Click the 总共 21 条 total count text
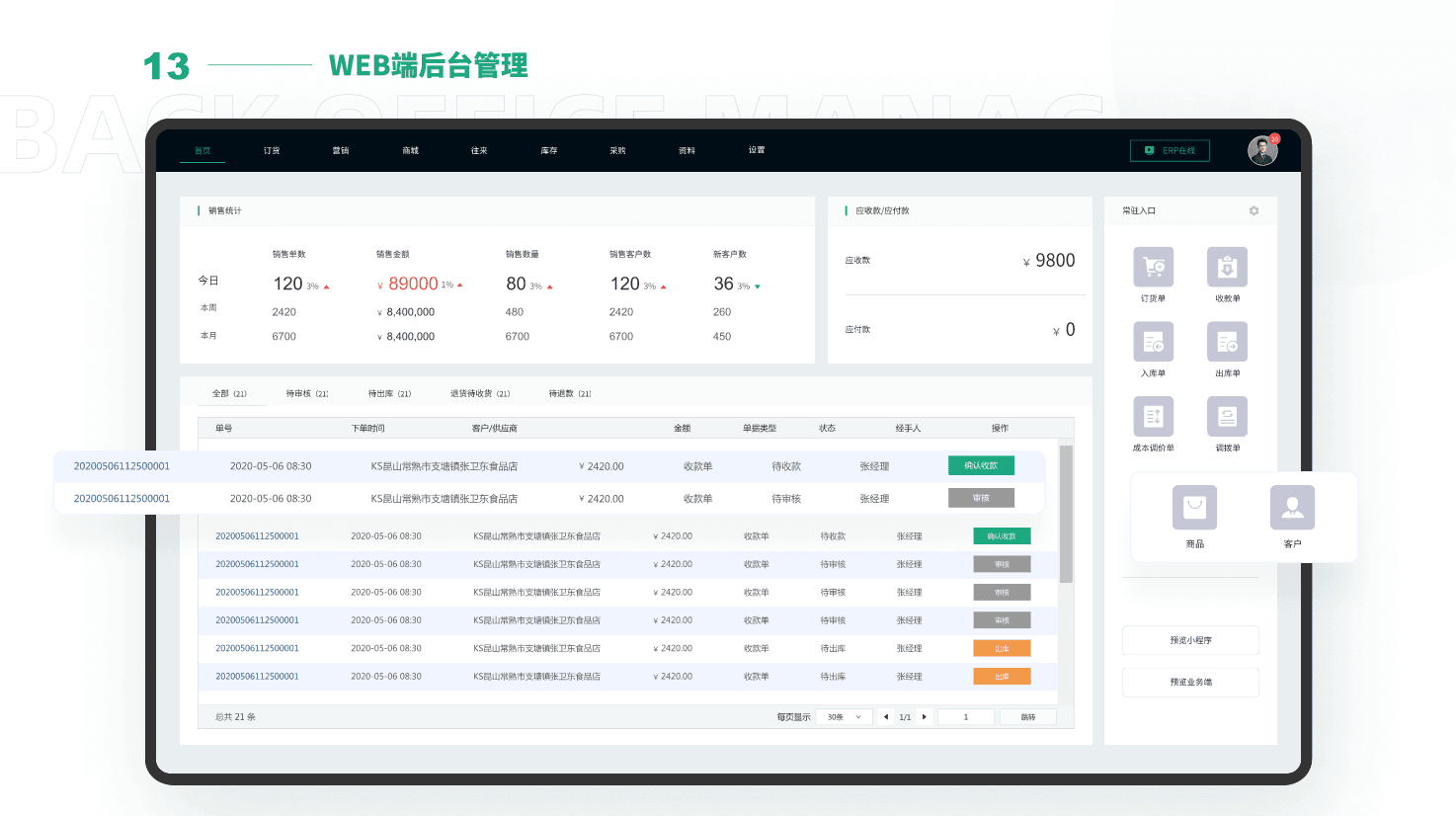1456x816 pixels. tap(235, 717)
